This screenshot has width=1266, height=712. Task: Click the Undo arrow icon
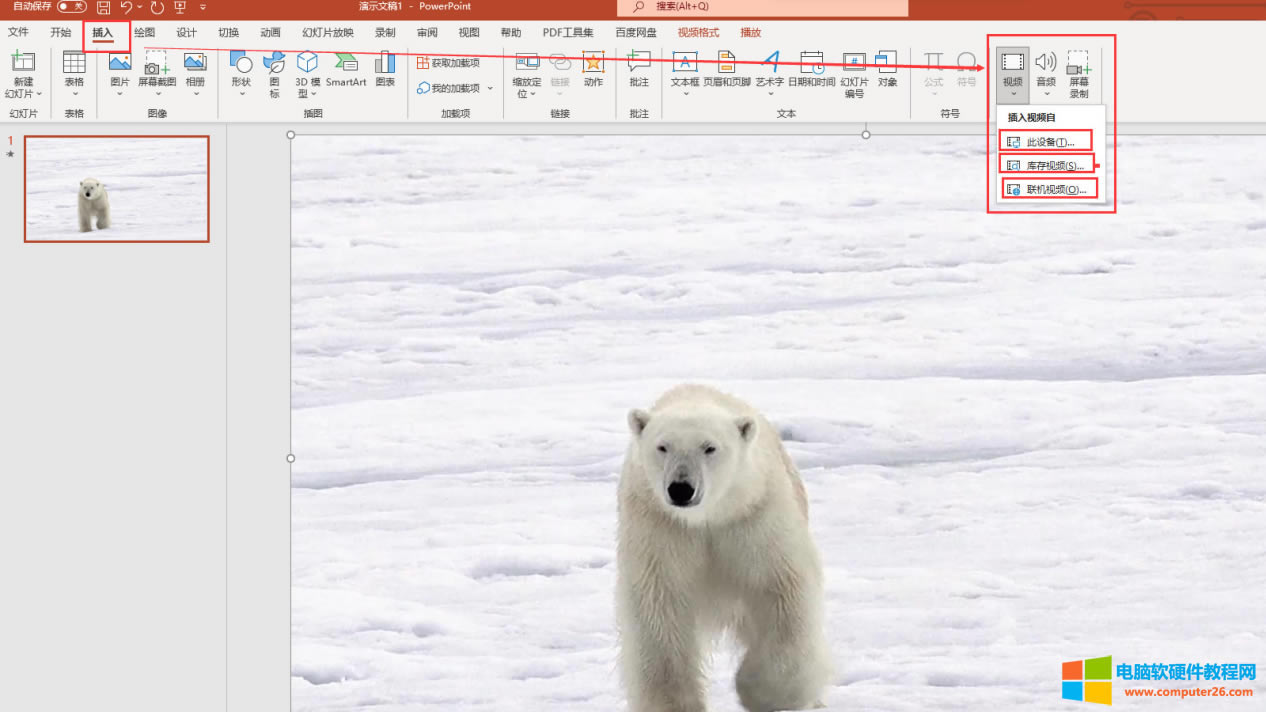127,7
